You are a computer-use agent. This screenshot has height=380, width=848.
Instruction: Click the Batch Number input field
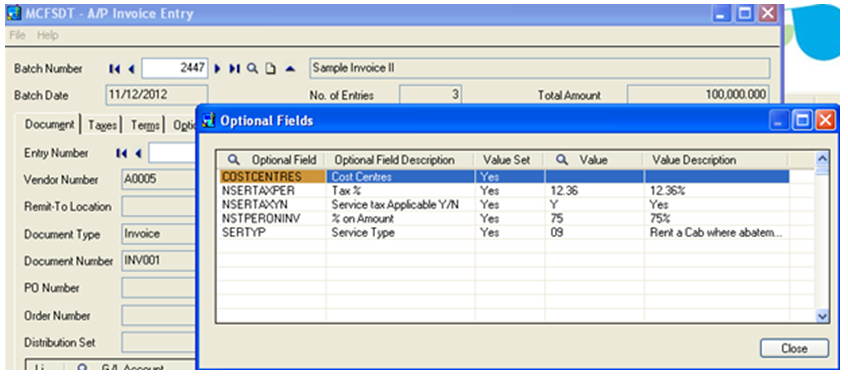pos(174,69)
